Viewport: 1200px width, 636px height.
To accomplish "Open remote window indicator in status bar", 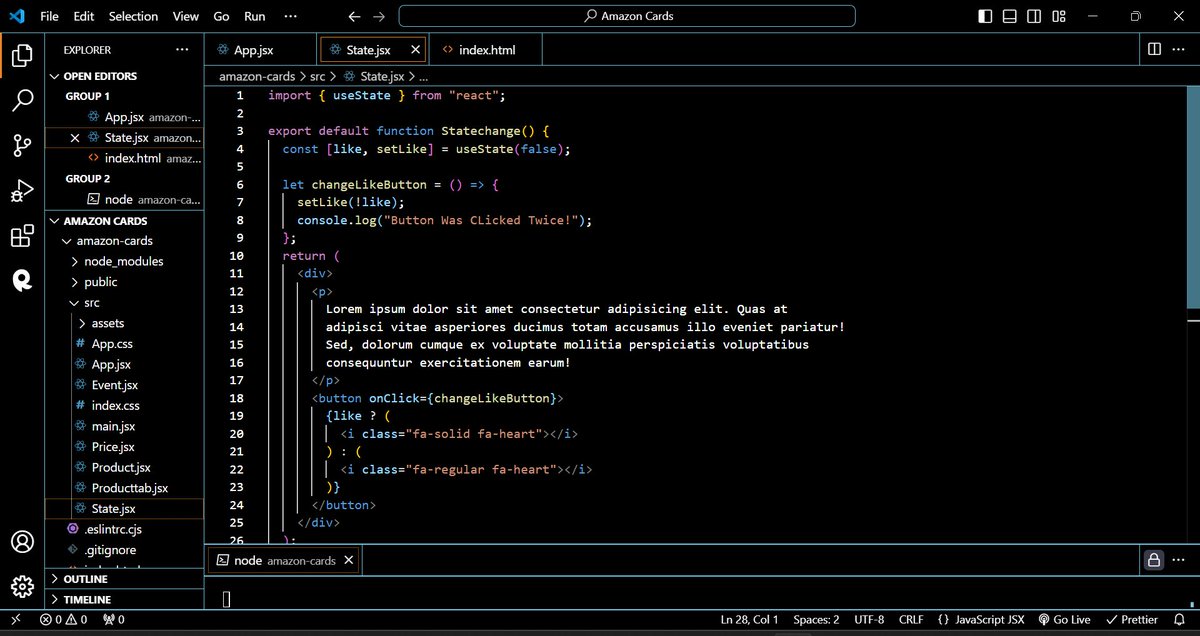I will [x=16, y=620].
